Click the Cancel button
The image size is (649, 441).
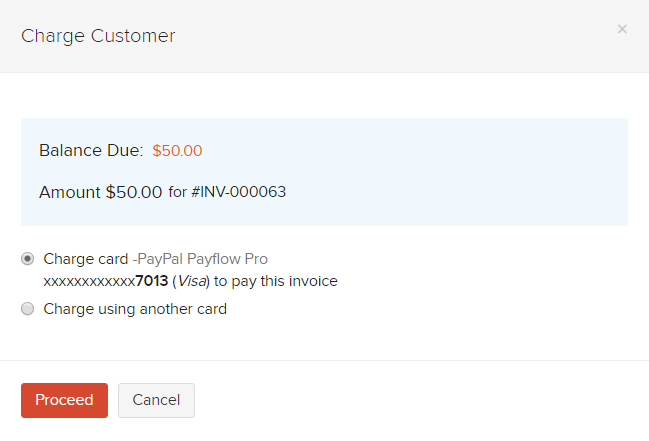pyautogui.click(x=156, y=400)
